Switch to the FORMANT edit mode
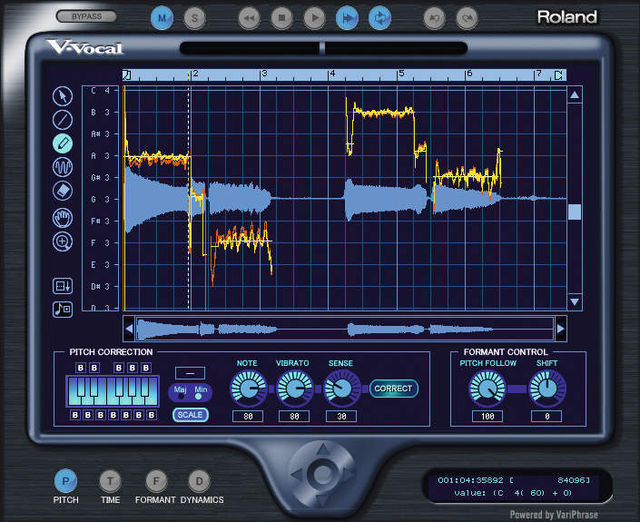This screenshot has width=640, height=522. 156,481
